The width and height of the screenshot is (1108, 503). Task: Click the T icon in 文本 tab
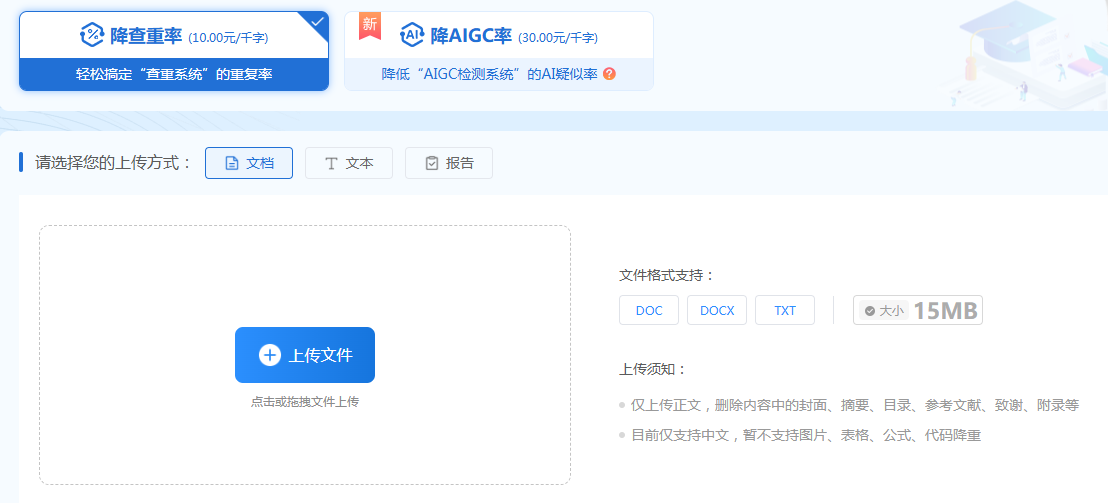coord(331,163)
